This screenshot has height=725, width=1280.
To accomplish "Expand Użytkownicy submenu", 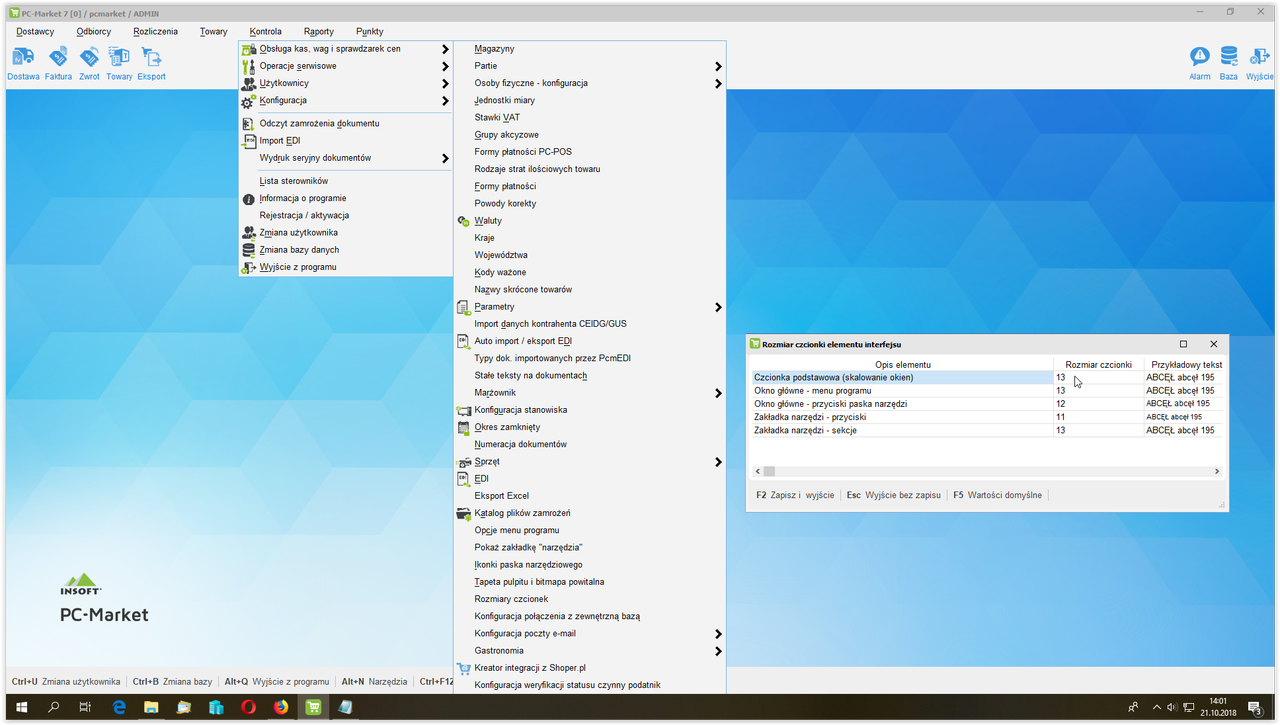I will (x=345, y=83).
